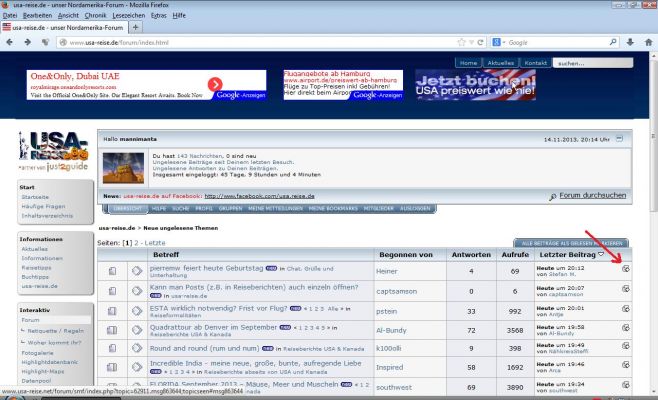Image resolution: width=658 pixels, height=400 pixels.
Task: Click last-post icon in ESTA row
Action: click(x=626, y=308)
